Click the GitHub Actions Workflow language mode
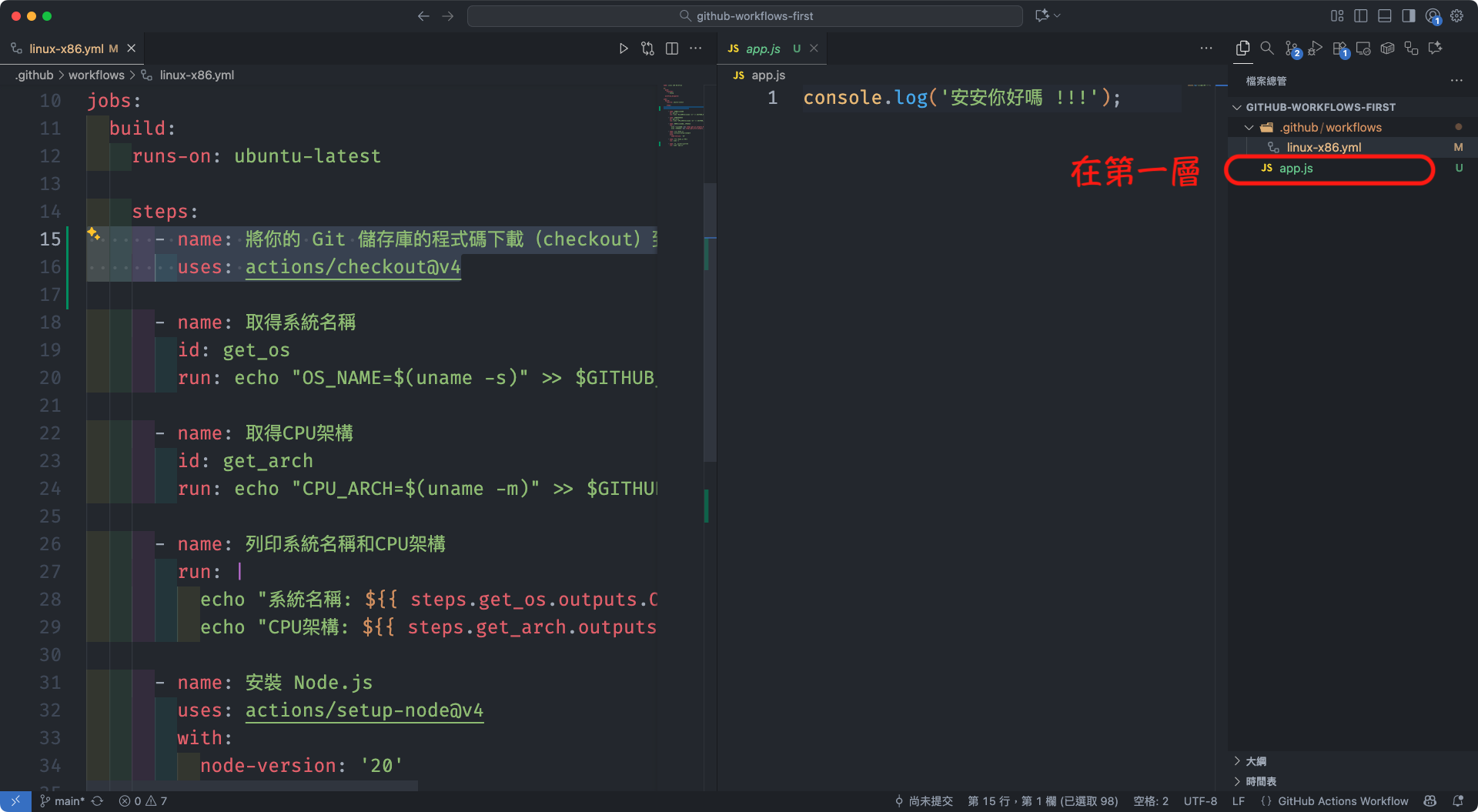1478x812 pixels. 1343,801
